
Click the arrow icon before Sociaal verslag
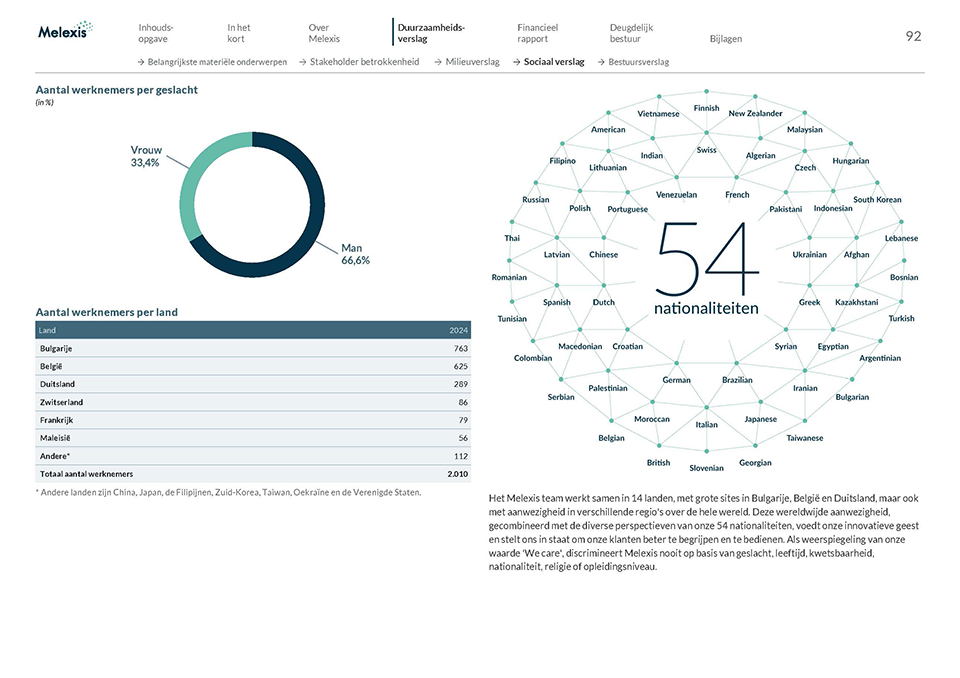(515, 62)
